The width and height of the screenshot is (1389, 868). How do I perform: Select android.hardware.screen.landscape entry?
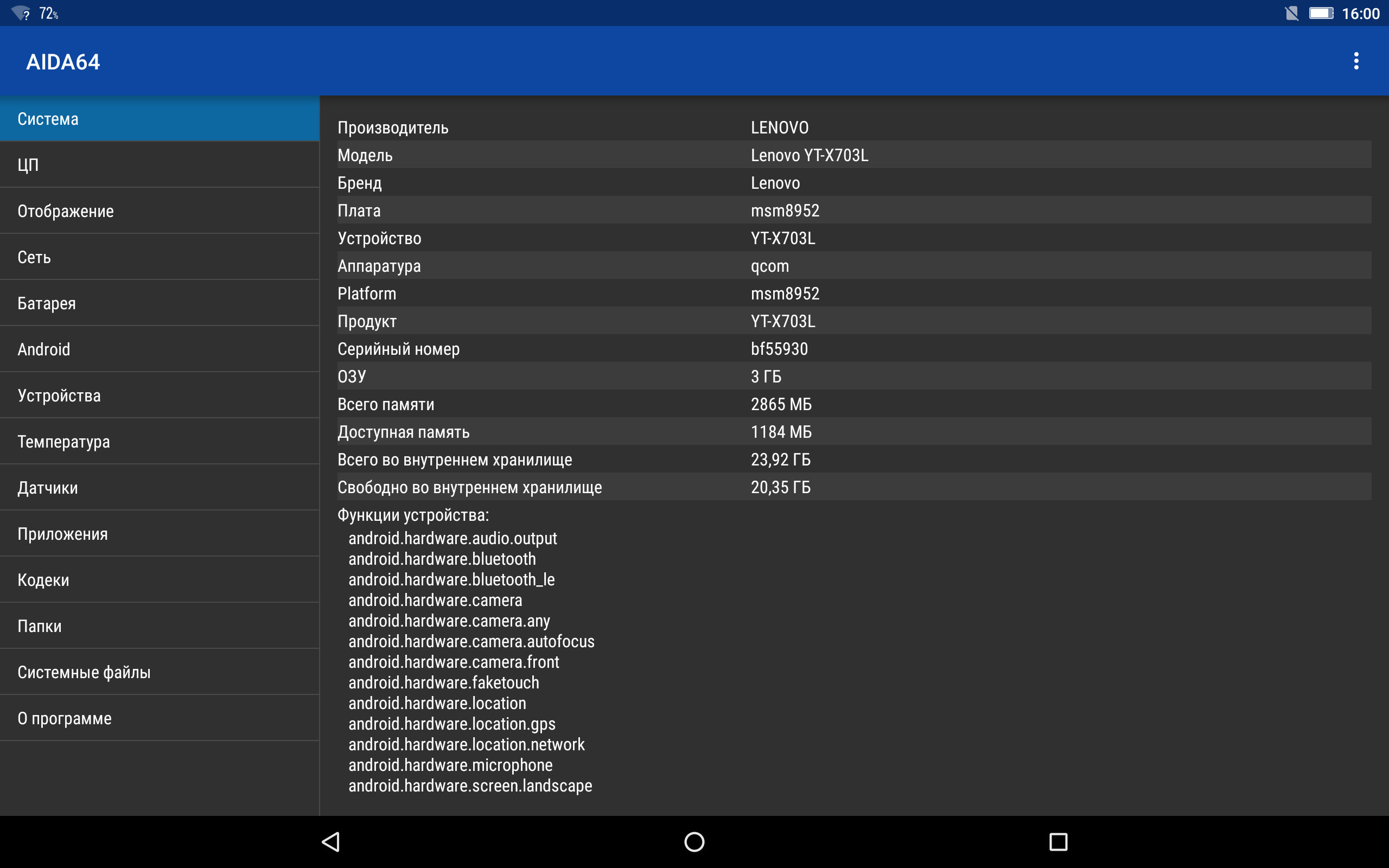click(470, 786)
